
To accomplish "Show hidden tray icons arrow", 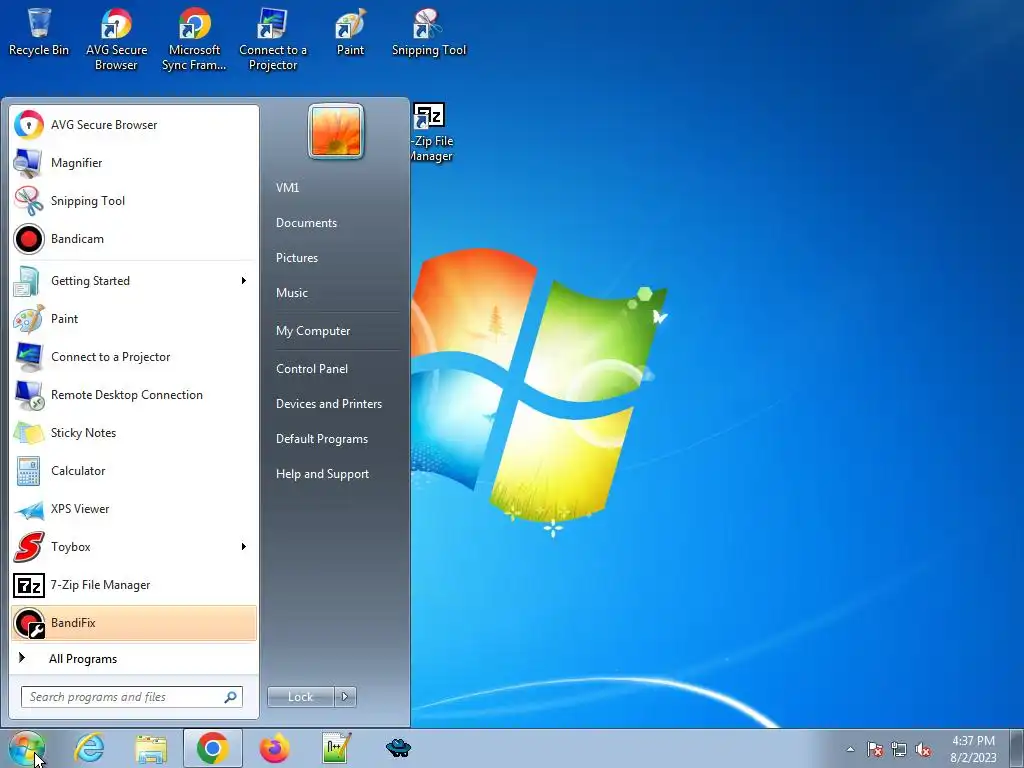I will tap(850, 749).
